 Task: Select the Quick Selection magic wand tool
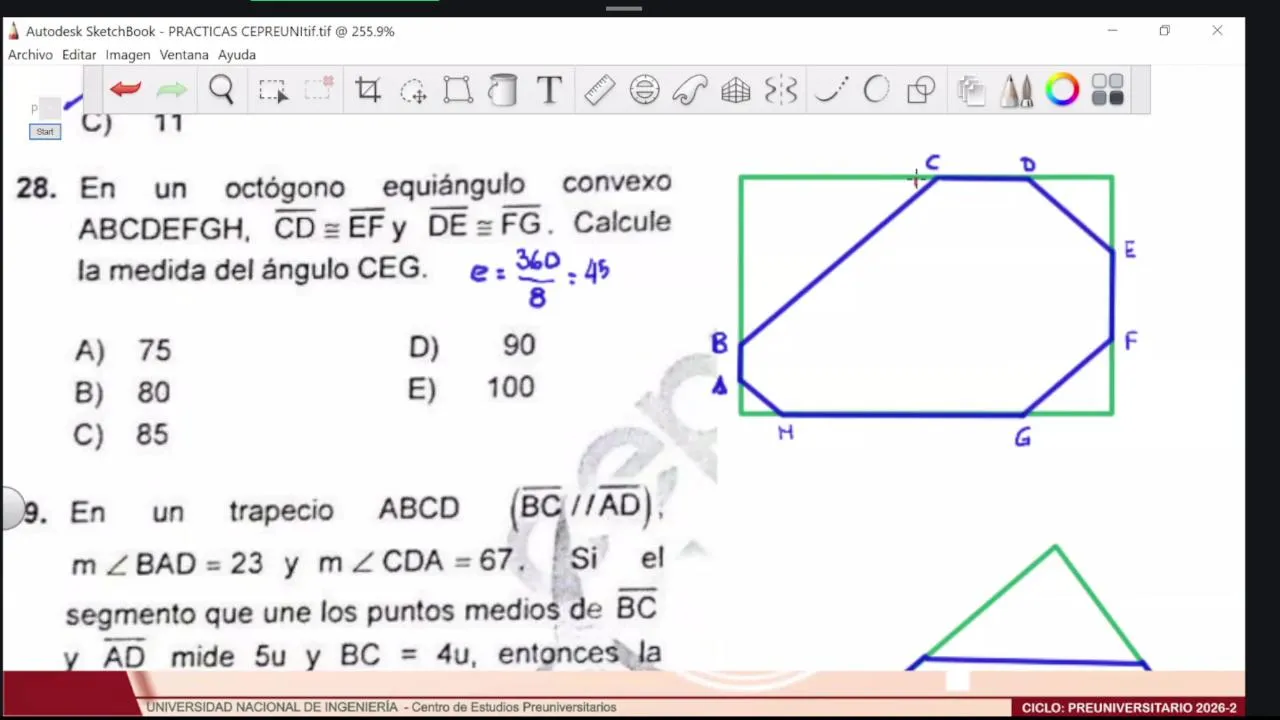[319, 89]
